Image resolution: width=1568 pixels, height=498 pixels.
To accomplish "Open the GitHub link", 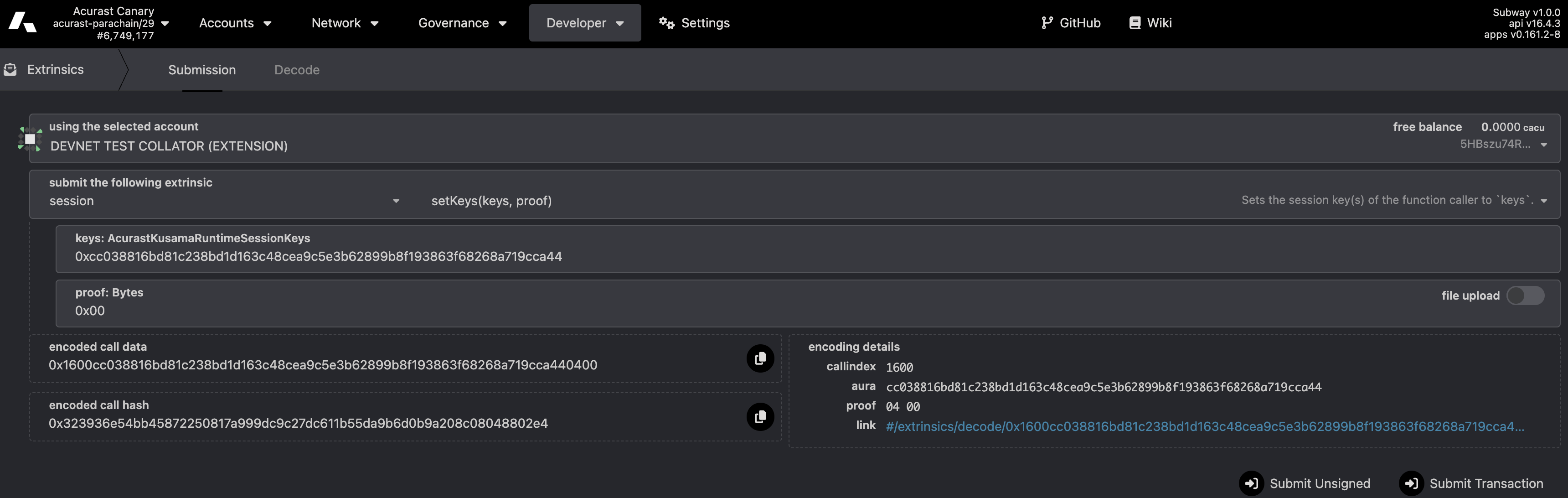I will pos(1071,23).
